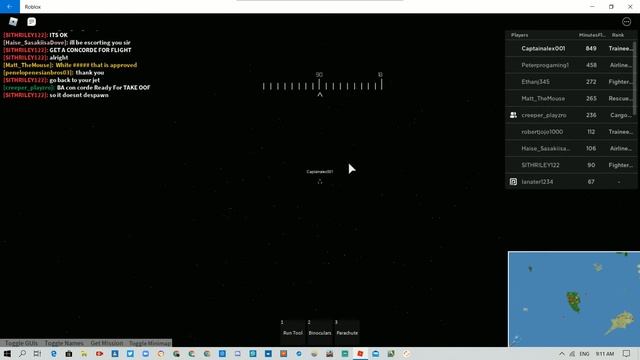
Task: Click creeper_playzro chat message about Concorde
Action: click(x=77, y=88)
